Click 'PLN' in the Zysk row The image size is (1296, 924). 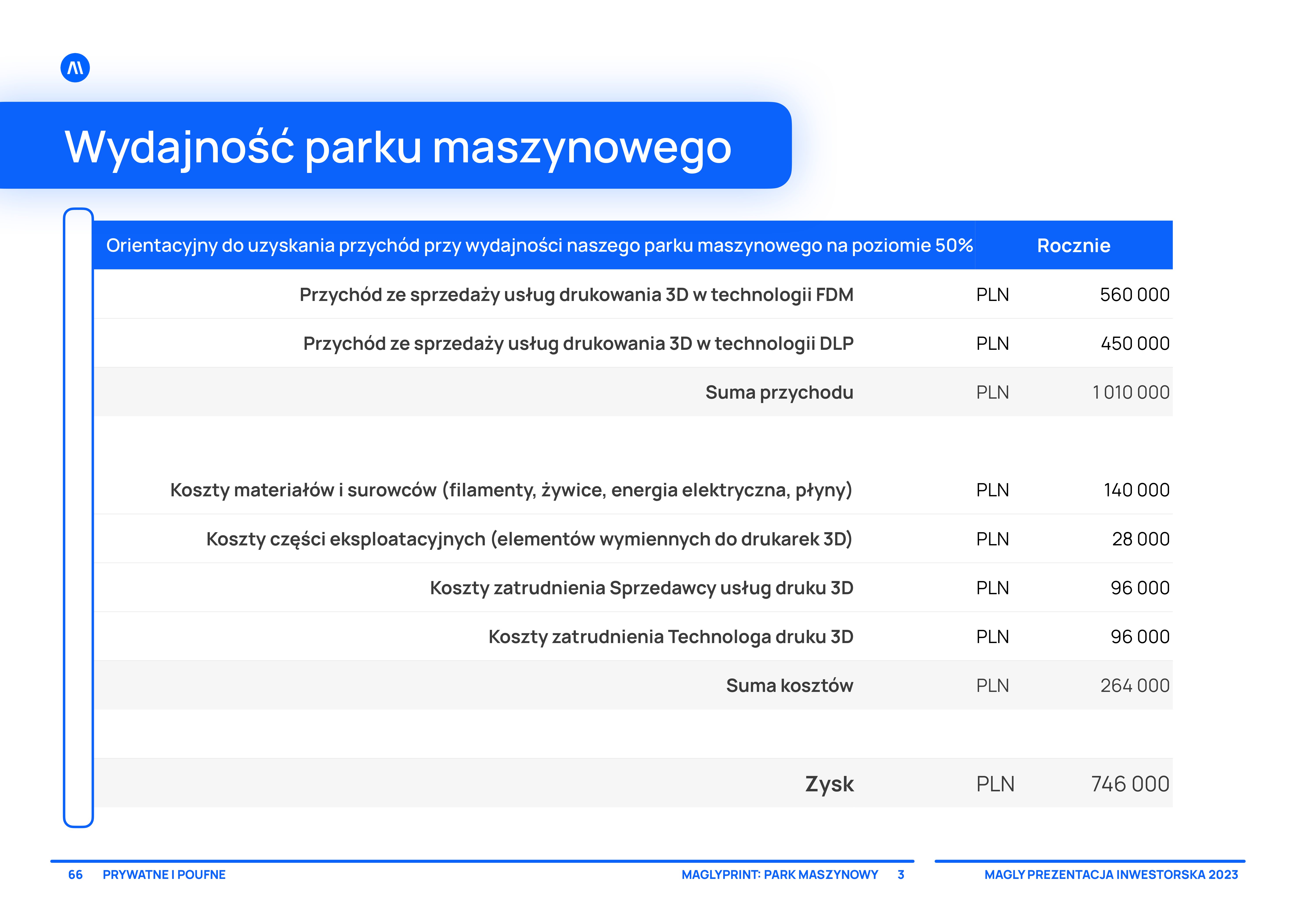coord(995,784)
